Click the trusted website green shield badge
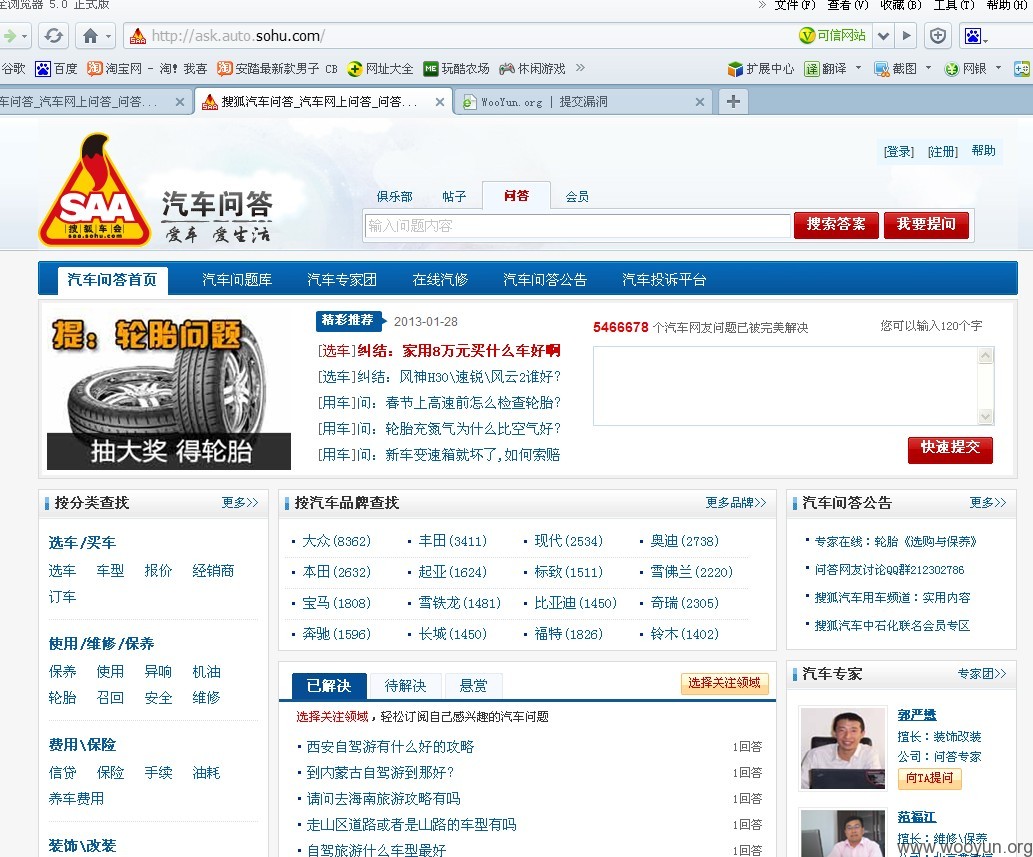This screenshot has width=1033, height=857. pos(832,36)
